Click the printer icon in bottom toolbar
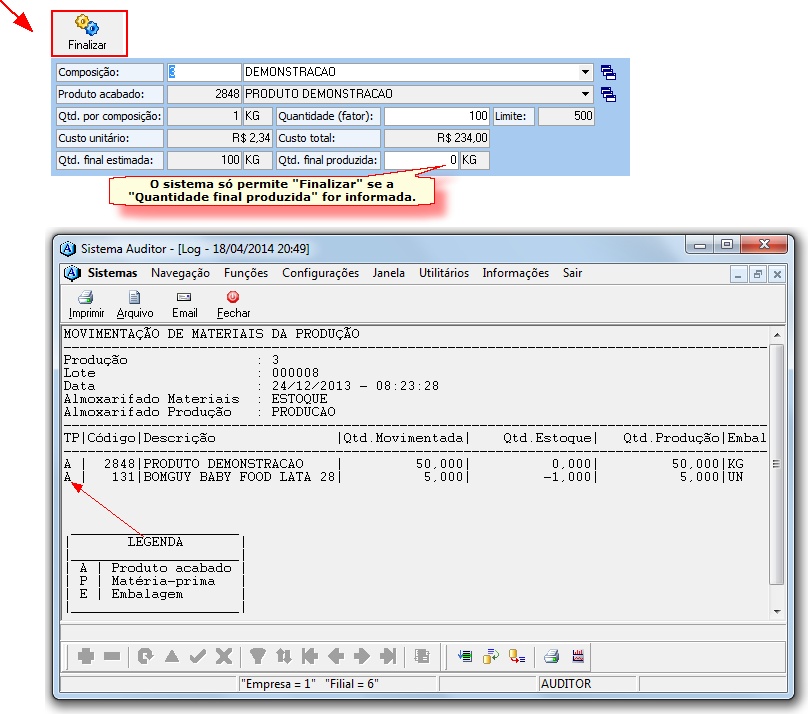 550,656
